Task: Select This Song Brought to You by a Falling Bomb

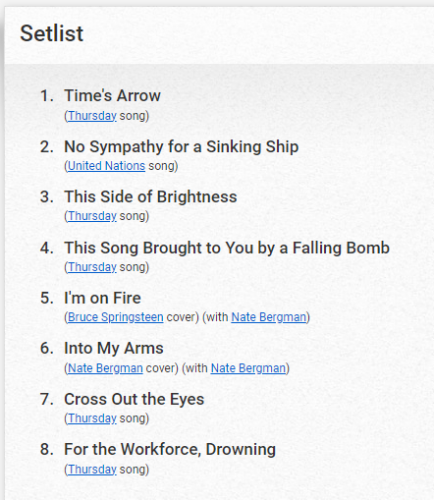Action: click(227, 248)
